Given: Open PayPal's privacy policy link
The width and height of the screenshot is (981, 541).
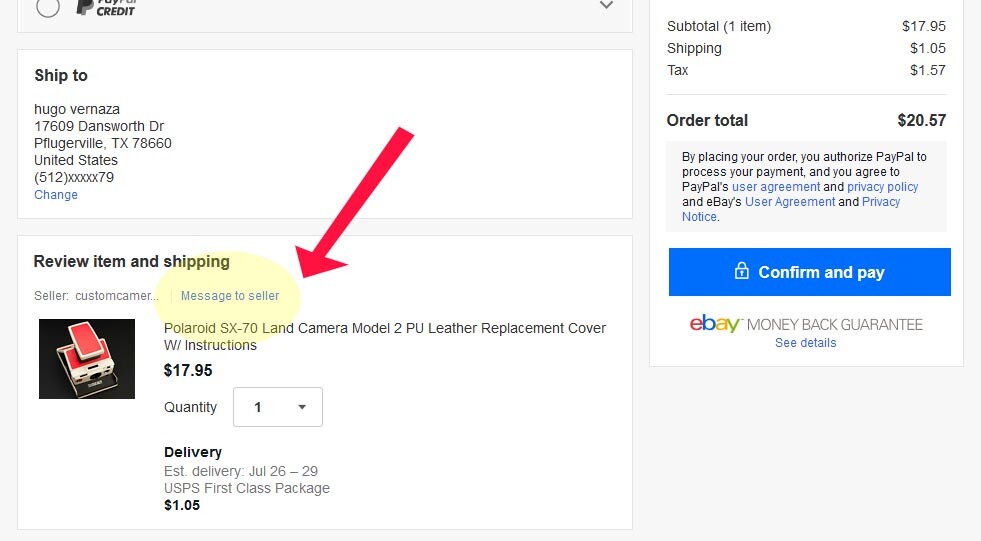Looking at the screenshot, I should pos(882,187).
